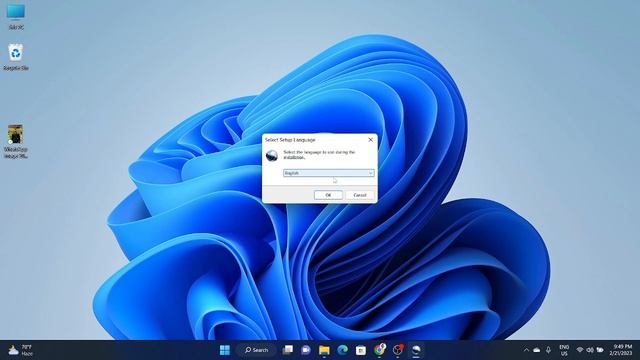Close the Select Setup Language dialog
Image resolution: width=640 pixels, height=360 pixels.
pos(370,140)
